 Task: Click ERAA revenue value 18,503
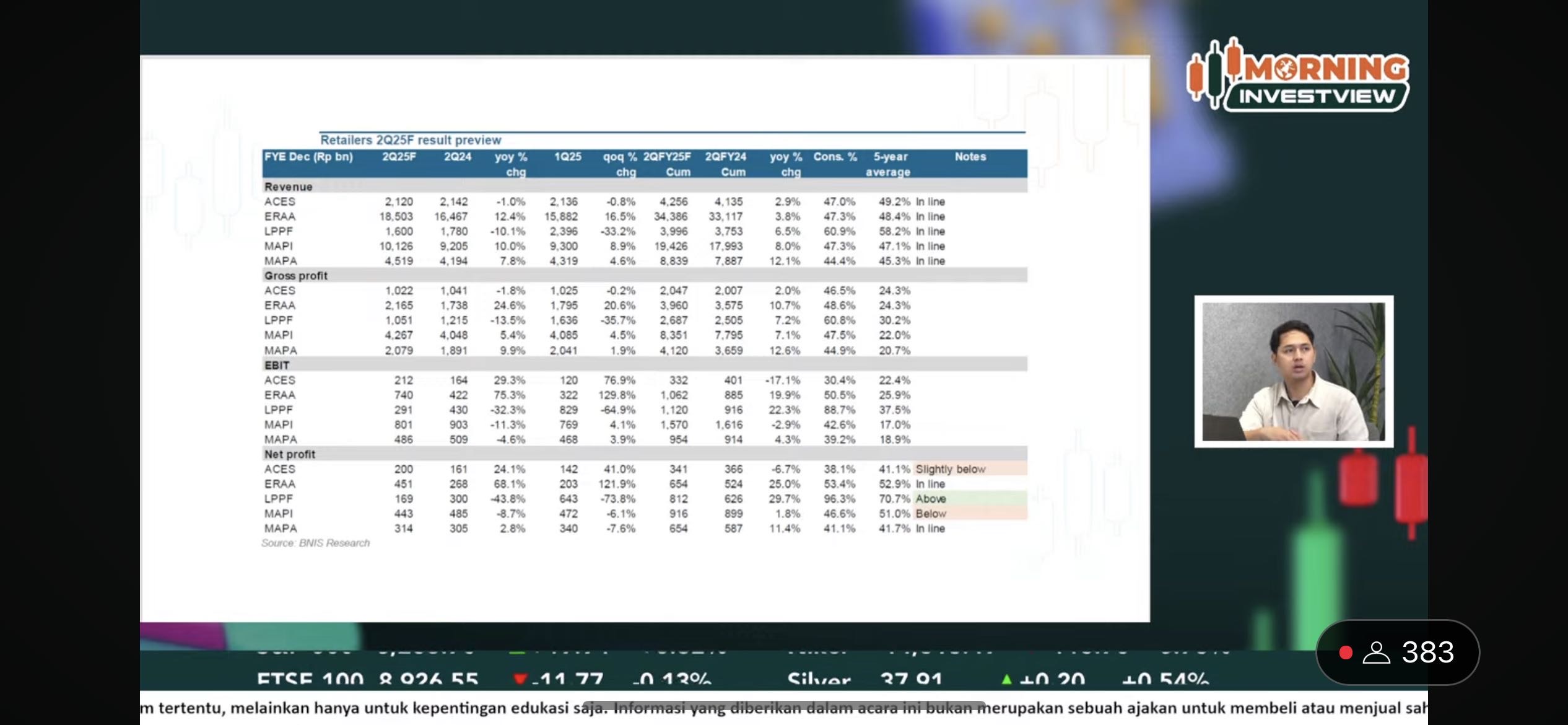point(396,216)
